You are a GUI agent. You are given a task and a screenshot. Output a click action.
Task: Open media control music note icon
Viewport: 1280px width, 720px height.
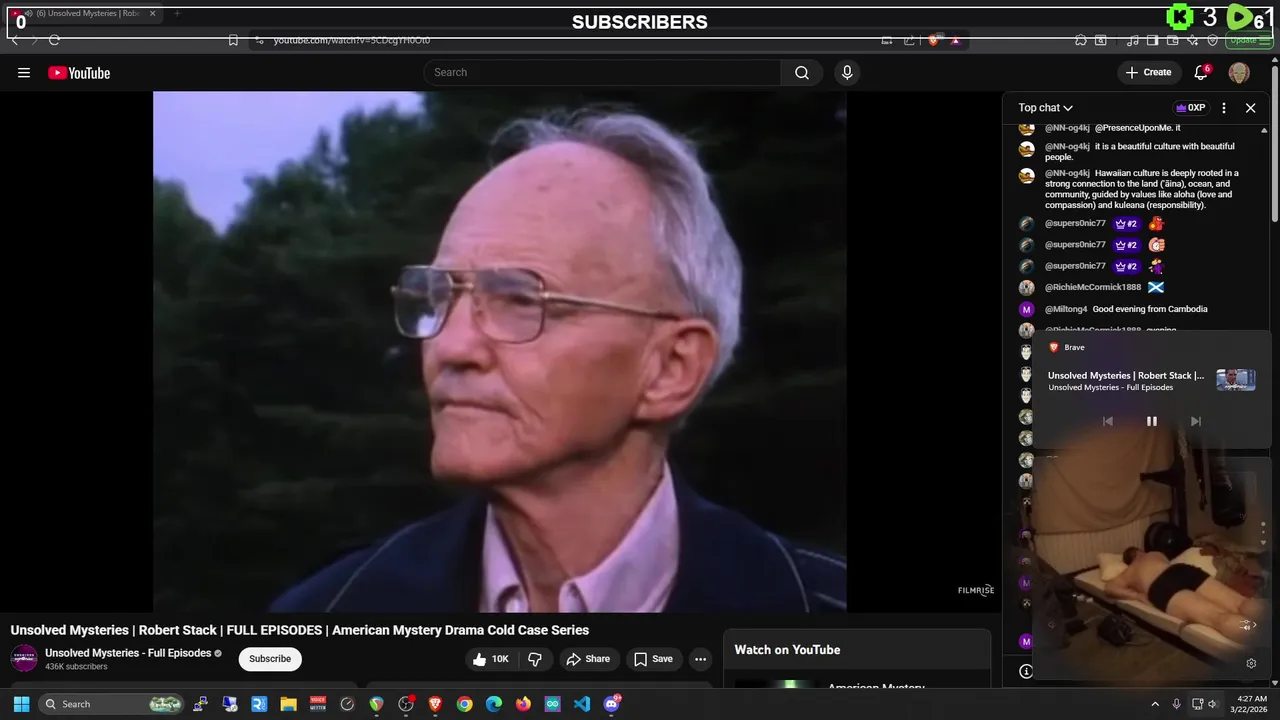point(1133,40)
